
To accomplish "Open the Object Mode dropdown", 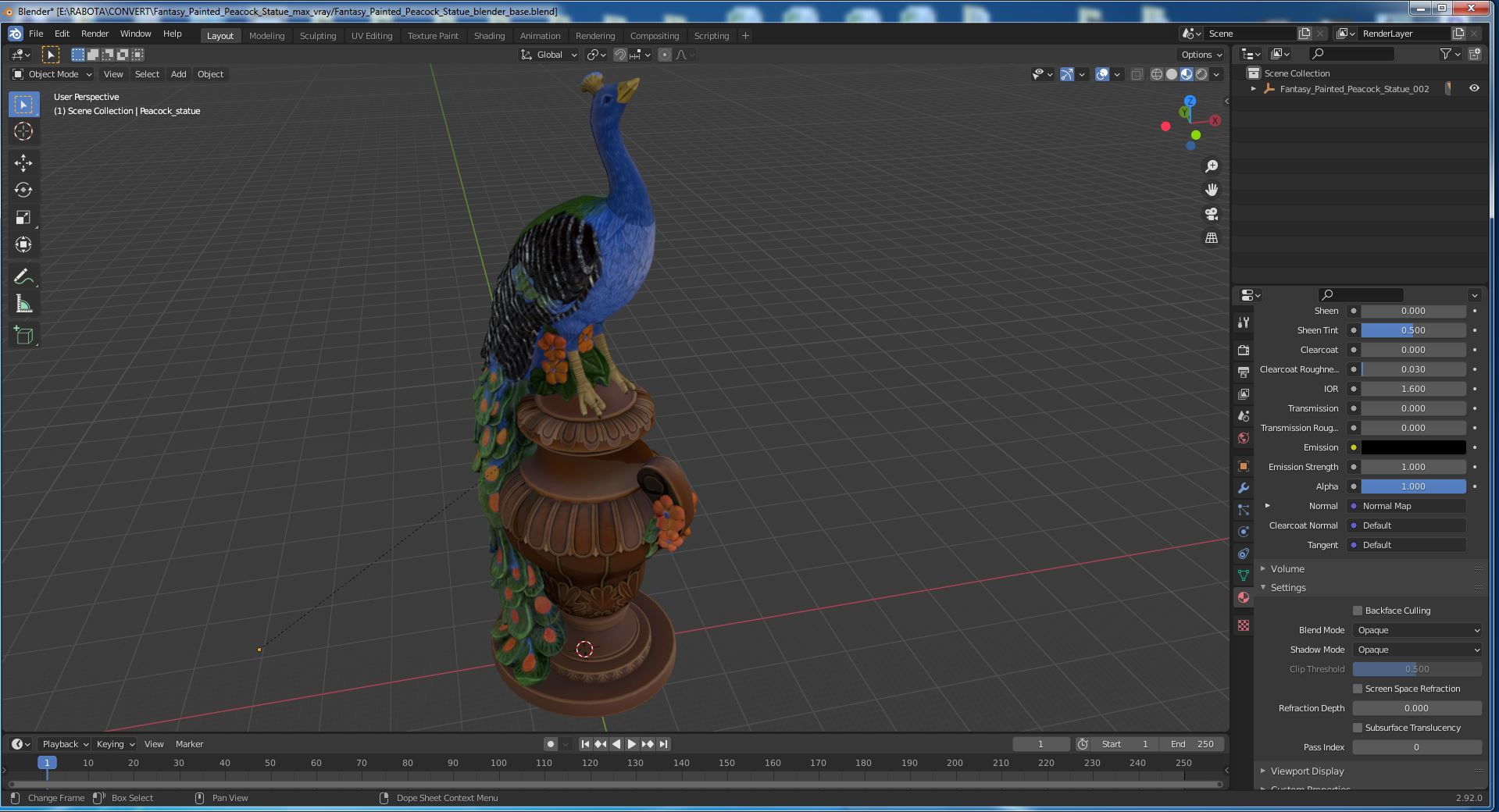I will coord(52,74).
